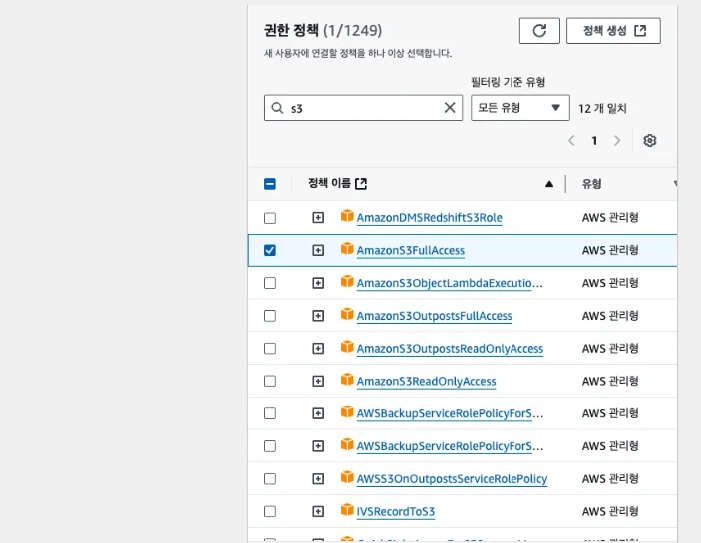701x543 pixels.
Task: Check the AWSS3OnOutpostsServiceRolePolicy checkbox
Action: [x=270, y=479]
